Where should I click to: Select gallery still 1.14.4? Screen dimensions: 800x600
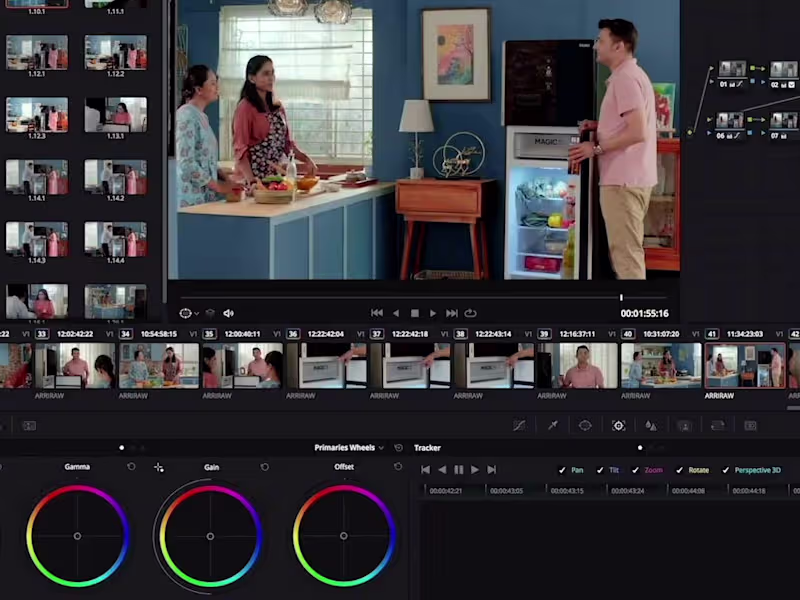(x=116, y=239)
